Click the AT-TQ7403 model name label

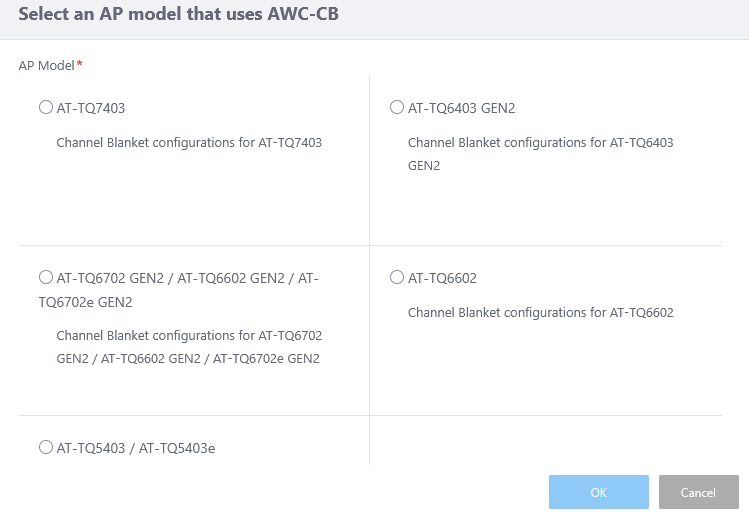(91, 108)
